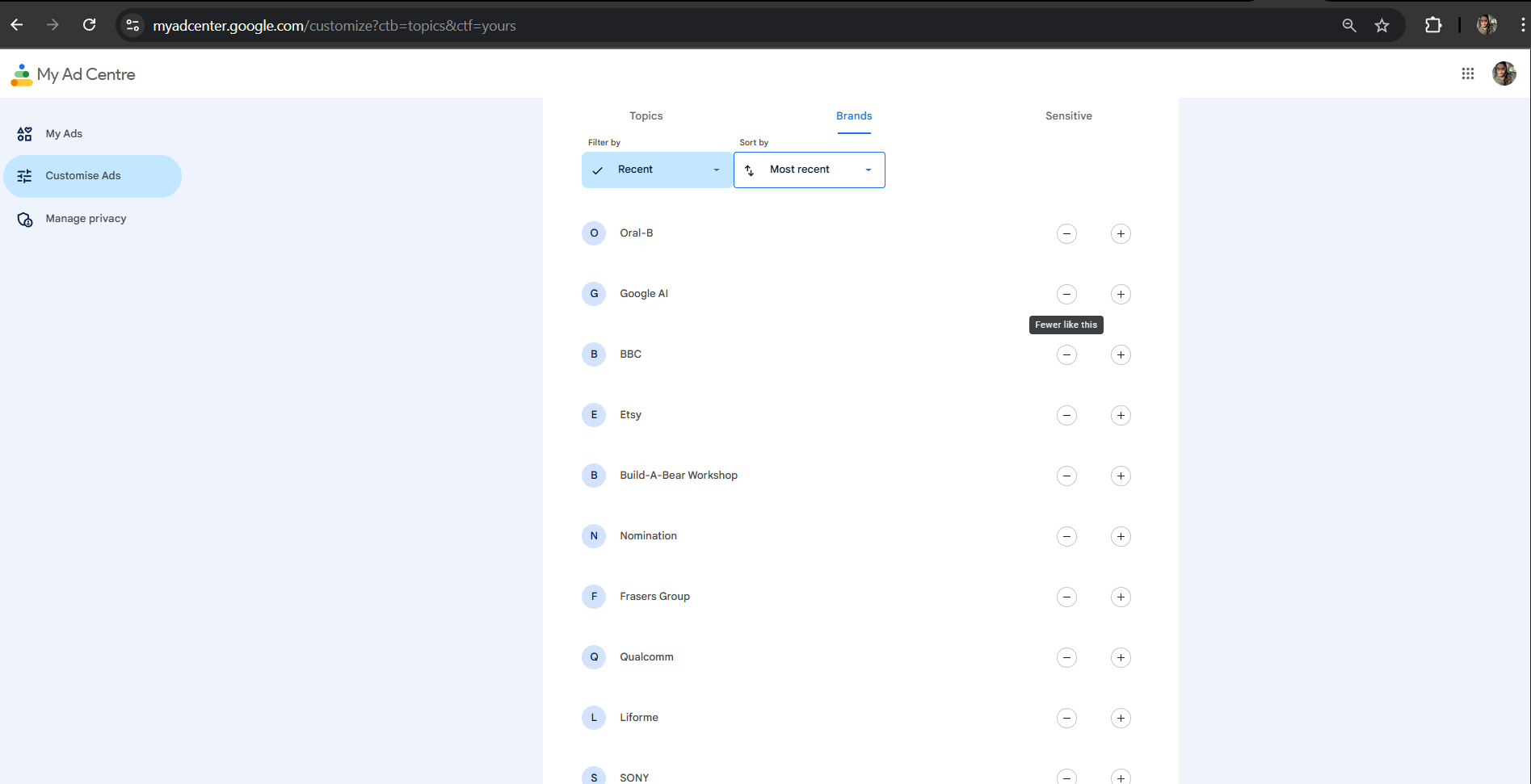The height and width of the screenshot is (784, 1531).
Task: Open the browser extensions menu
Action: point(1432,26)
